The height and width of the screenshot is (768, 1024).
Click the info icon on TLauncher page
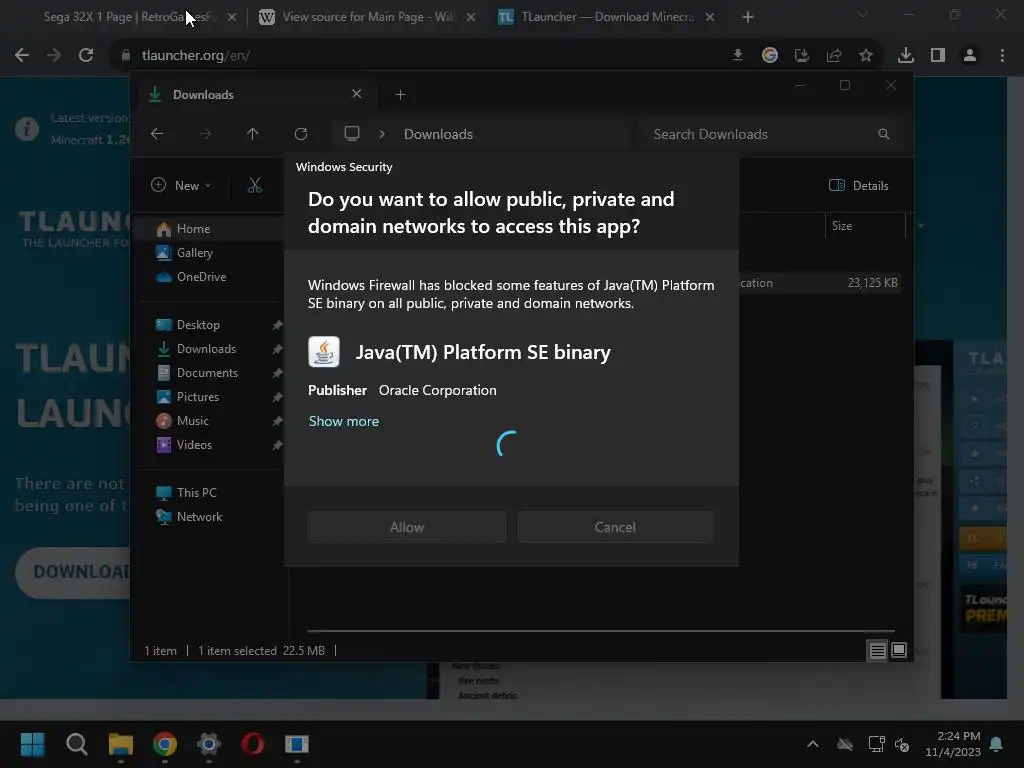pyautogui.click(x=27, y=129)
